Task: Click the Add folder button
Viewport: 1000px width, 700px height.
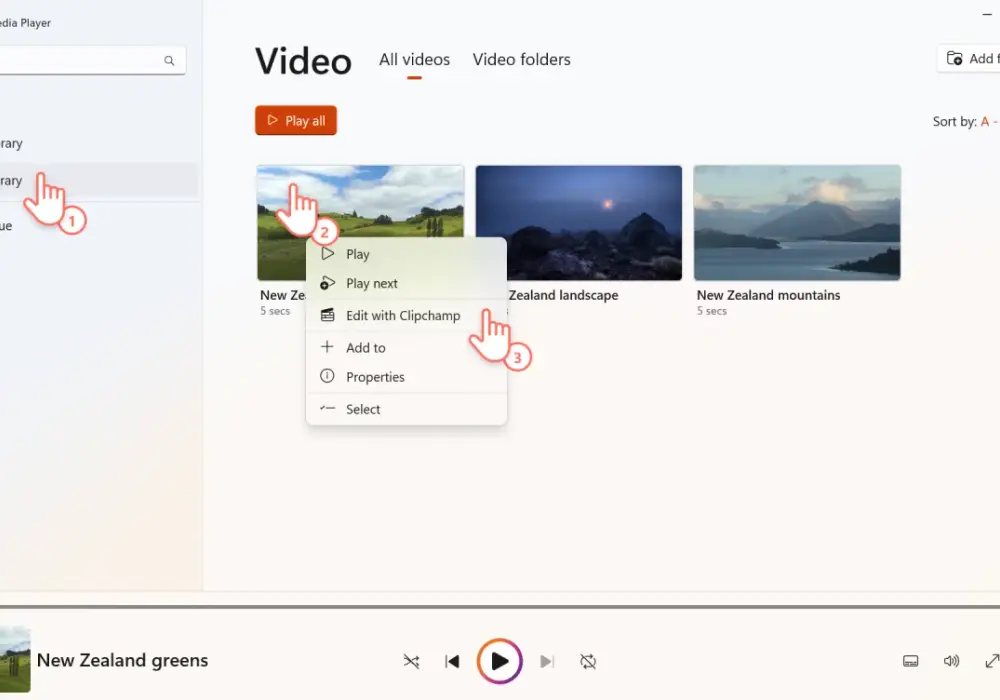Action: coord(969,59)
